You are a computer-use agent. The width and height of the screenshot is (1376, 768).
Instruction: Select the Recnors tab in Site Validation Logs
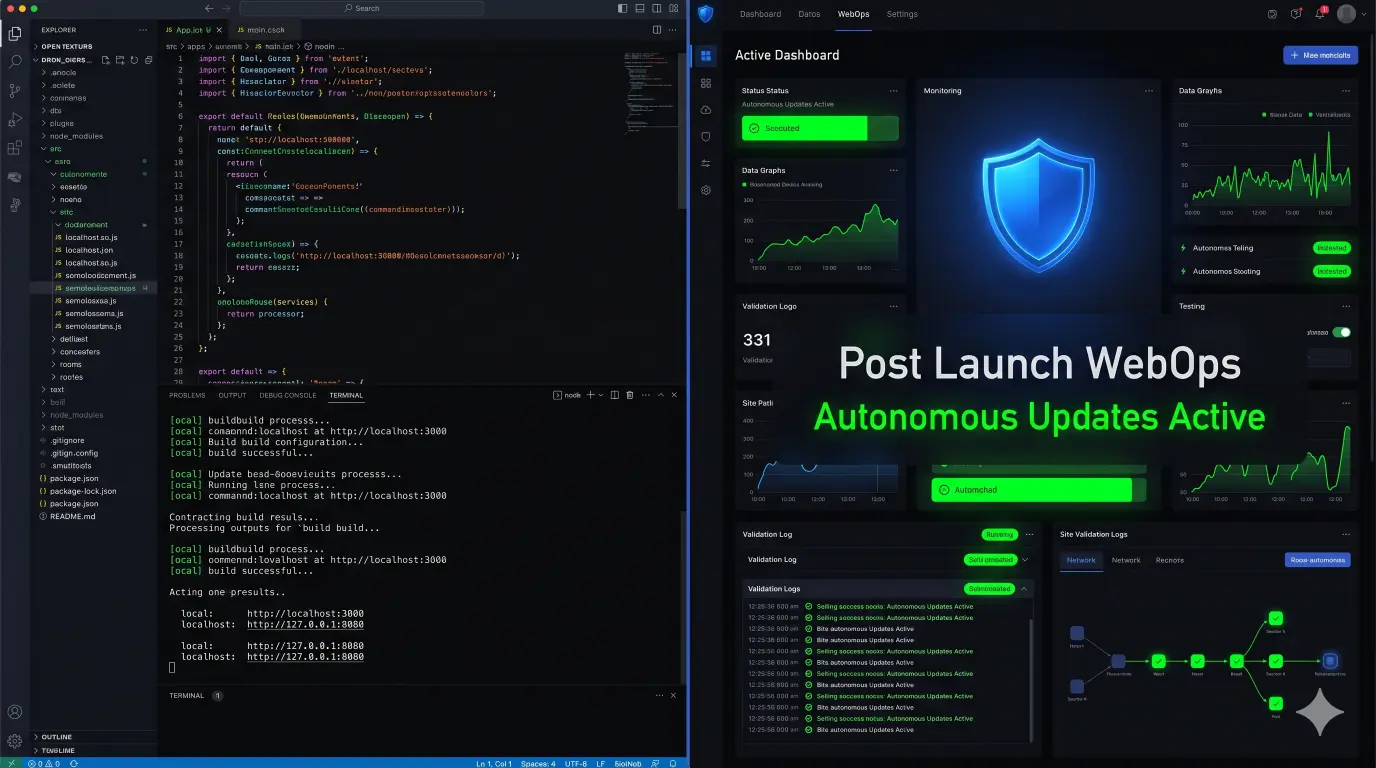pyautogui.click(x=1170, y=560)
